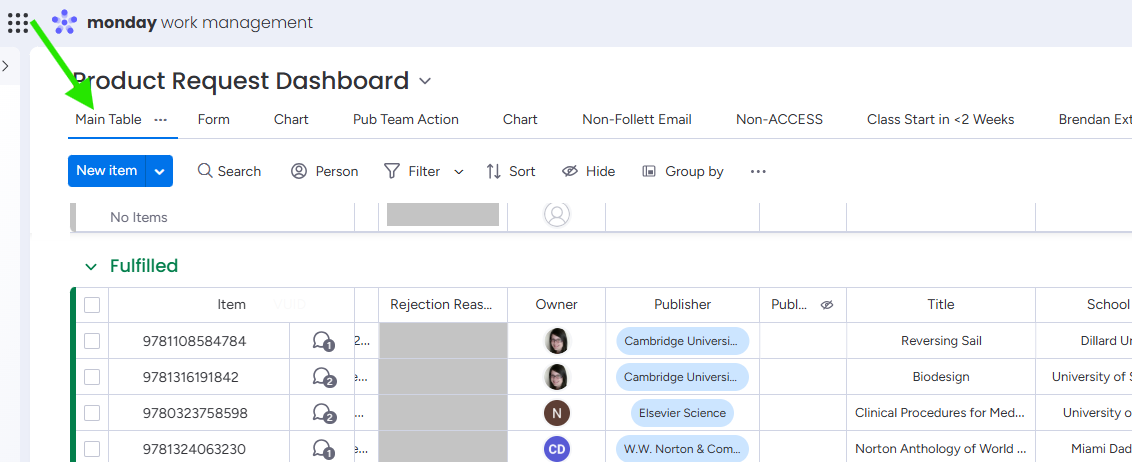
Task: Click the owner avatar labeled CD
Action: click(557, 449)
